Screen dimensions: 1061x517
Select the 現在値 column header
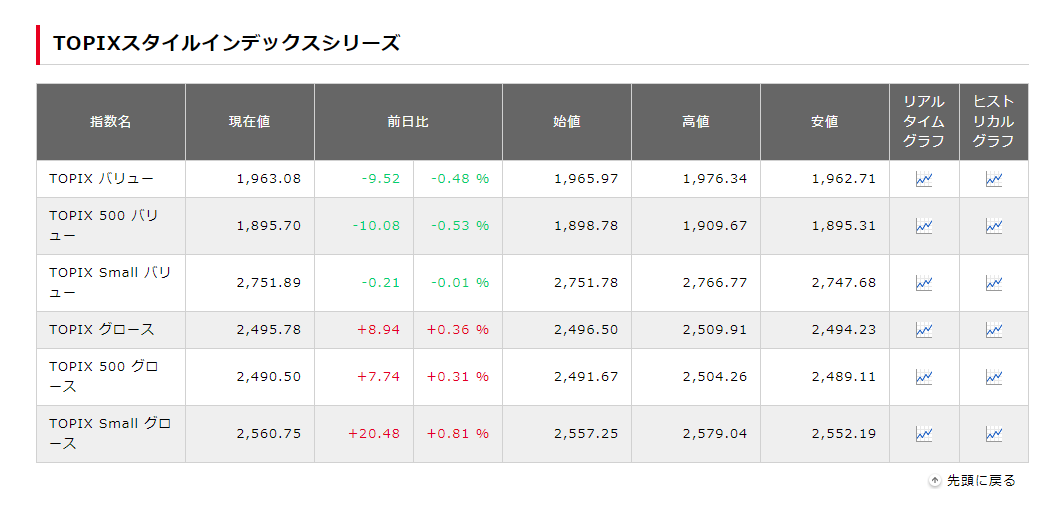[250, 122]
